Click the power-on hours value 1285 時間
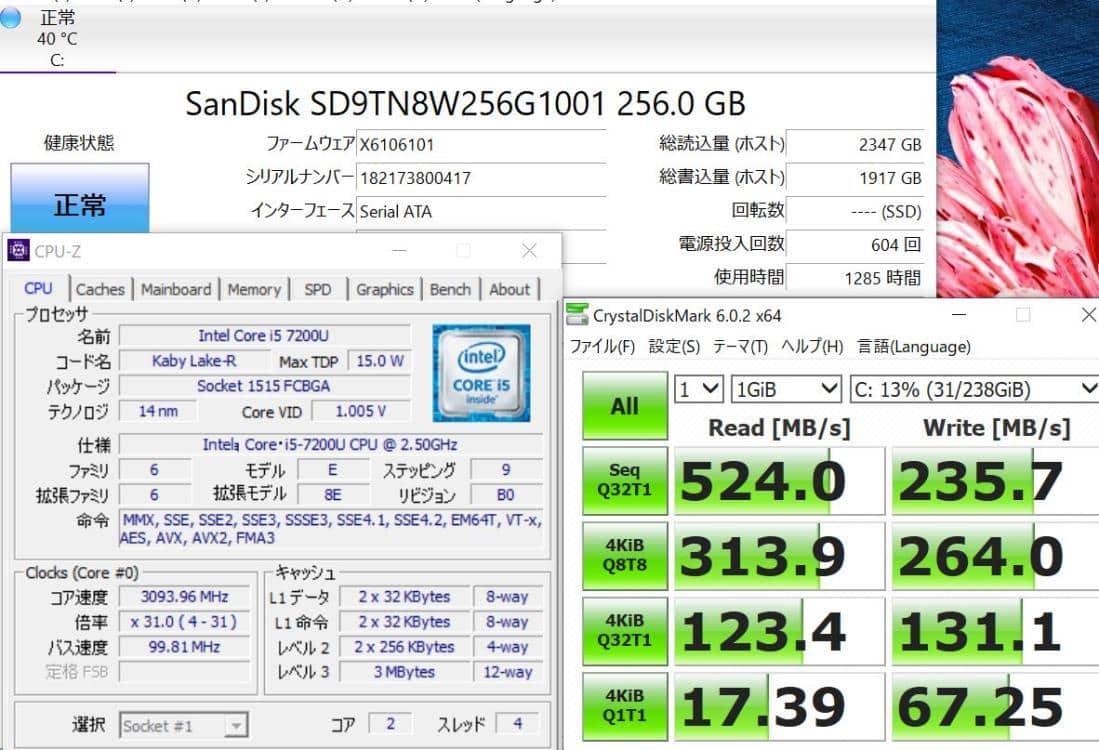This screenshot has height=750, width=1099. pos(855,278)
